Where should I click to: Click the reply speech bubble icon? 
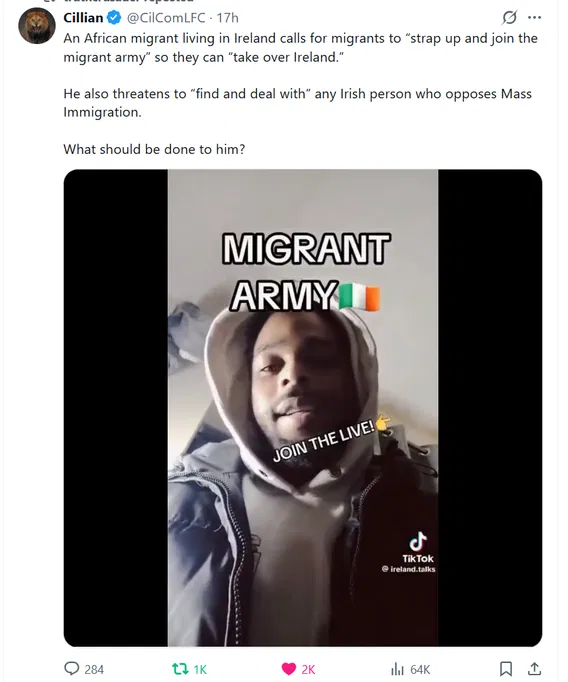[72, 668]
